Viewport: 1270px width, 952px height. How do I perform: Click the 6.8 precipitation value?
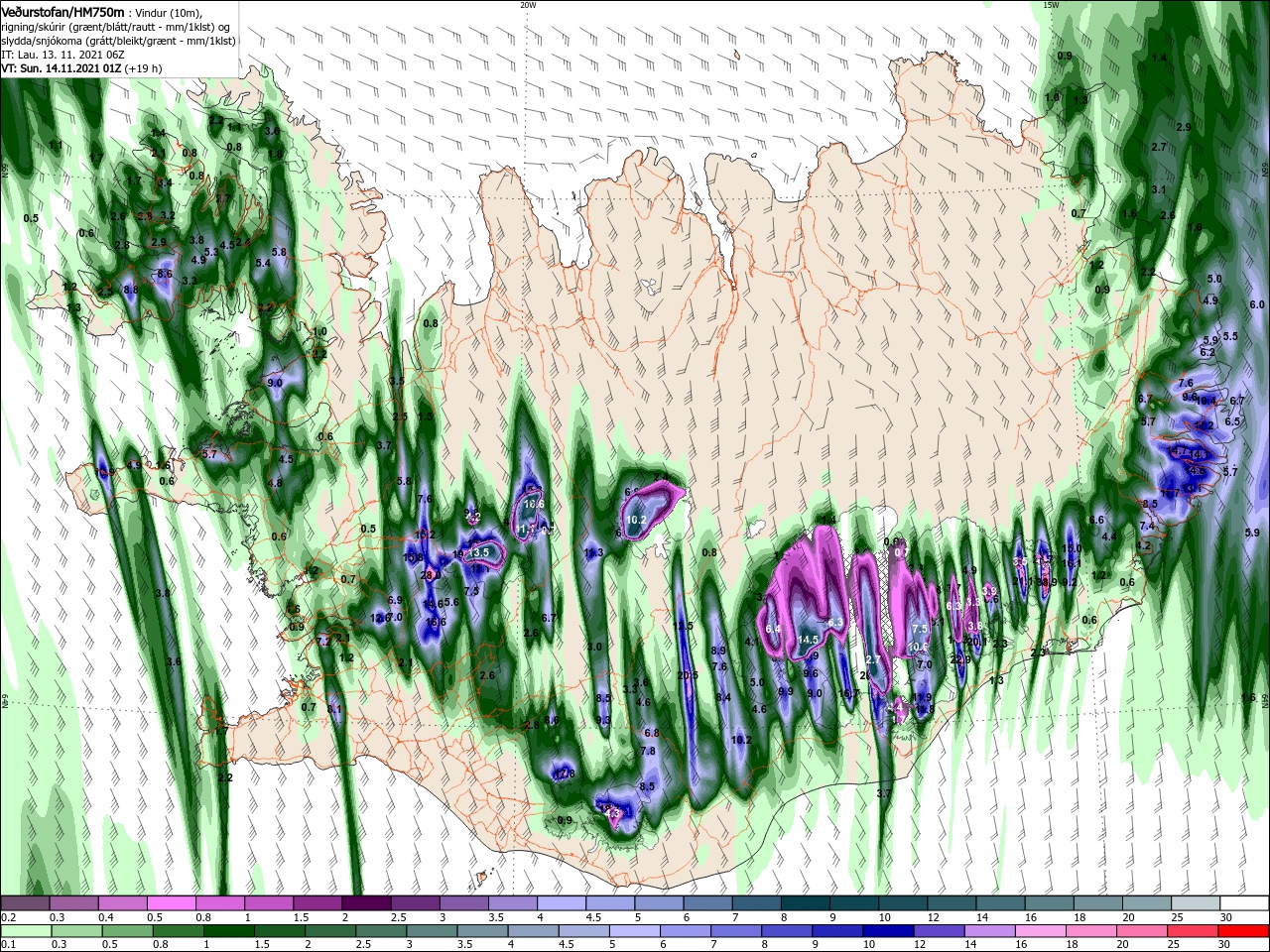point(652,733)
